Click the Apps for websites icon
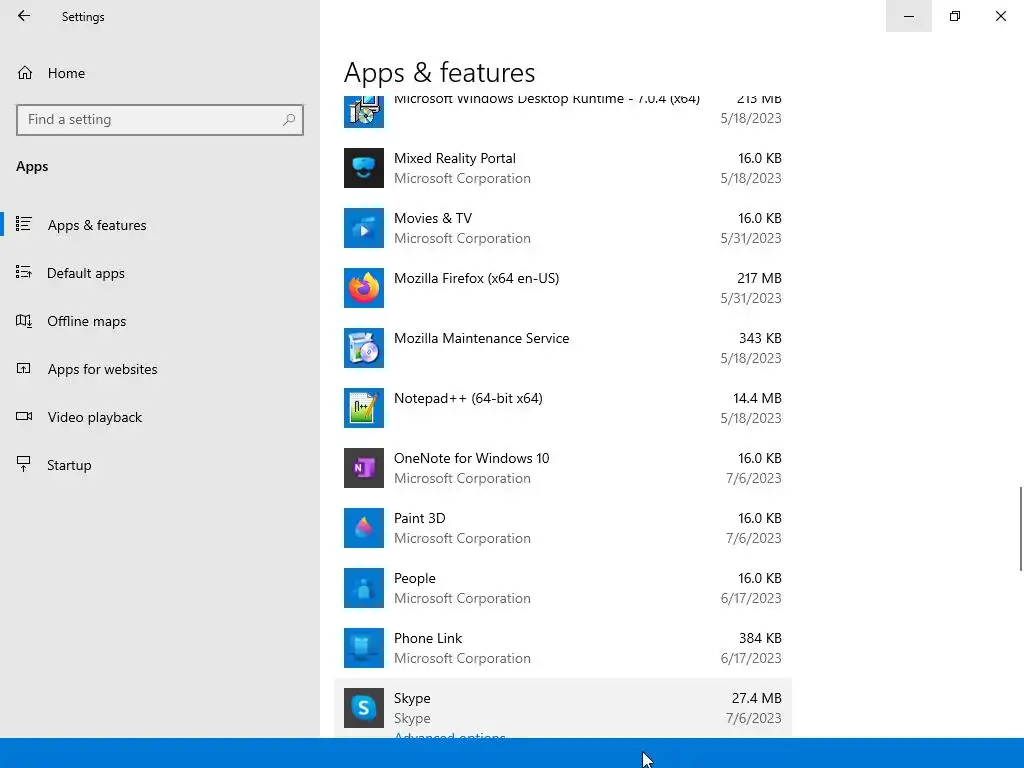The image size is (1024, 768). (x=24, y=368)
